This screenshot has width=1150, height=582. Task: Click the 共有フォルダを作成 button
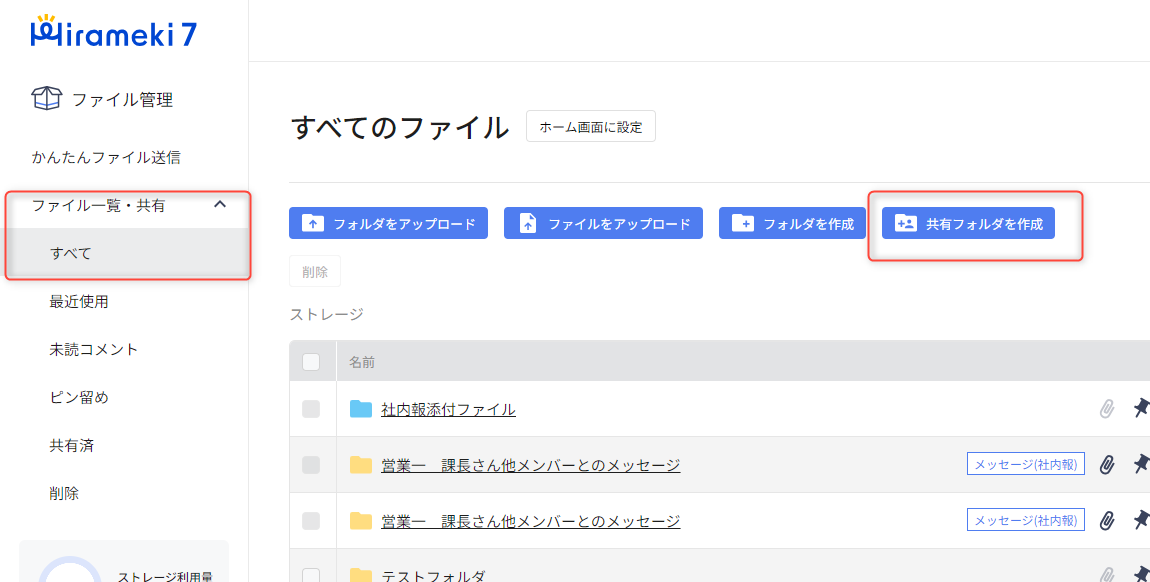tap(968, 223)
